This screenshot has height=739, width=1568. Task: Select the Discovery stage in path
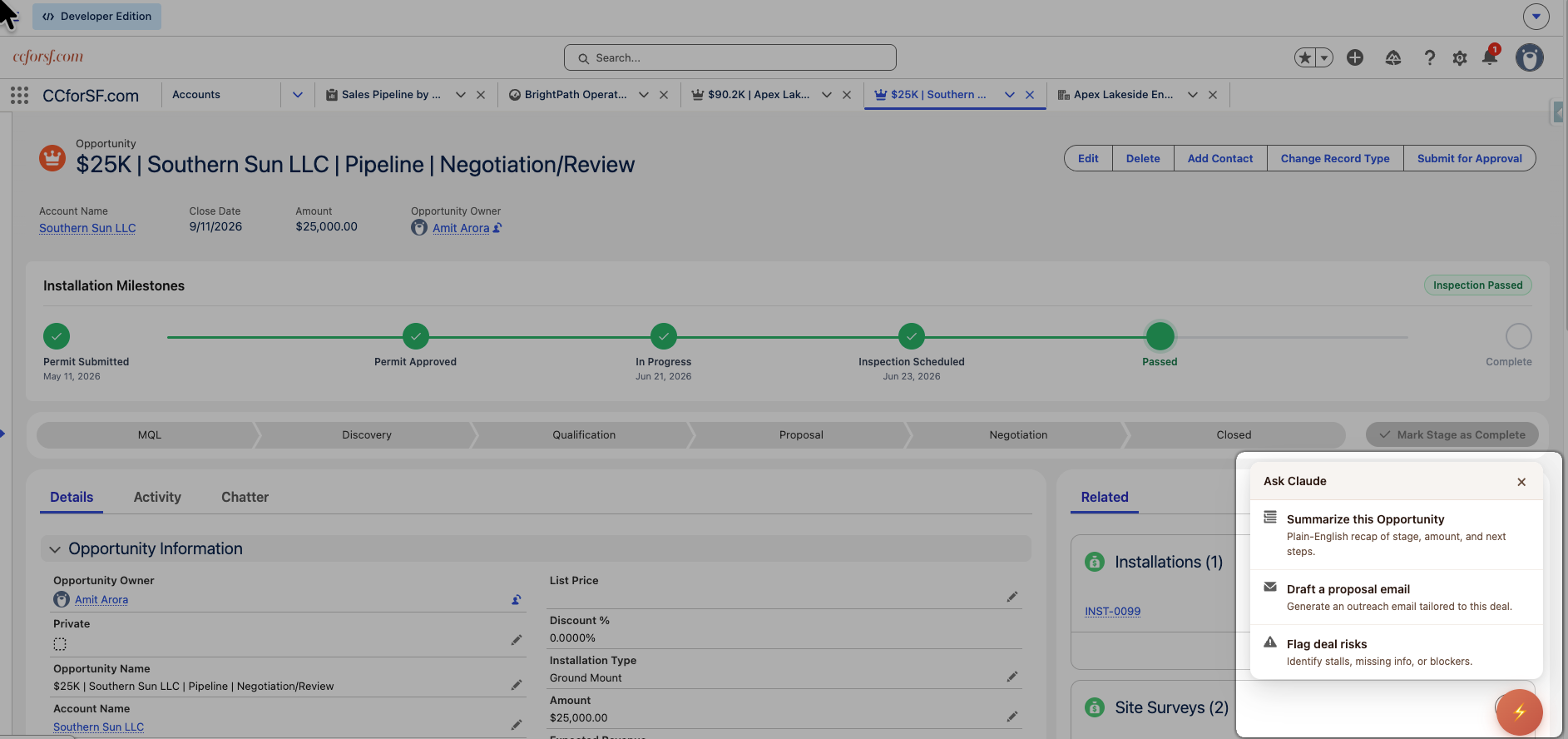pyautogui.click(x=367, y=434)
